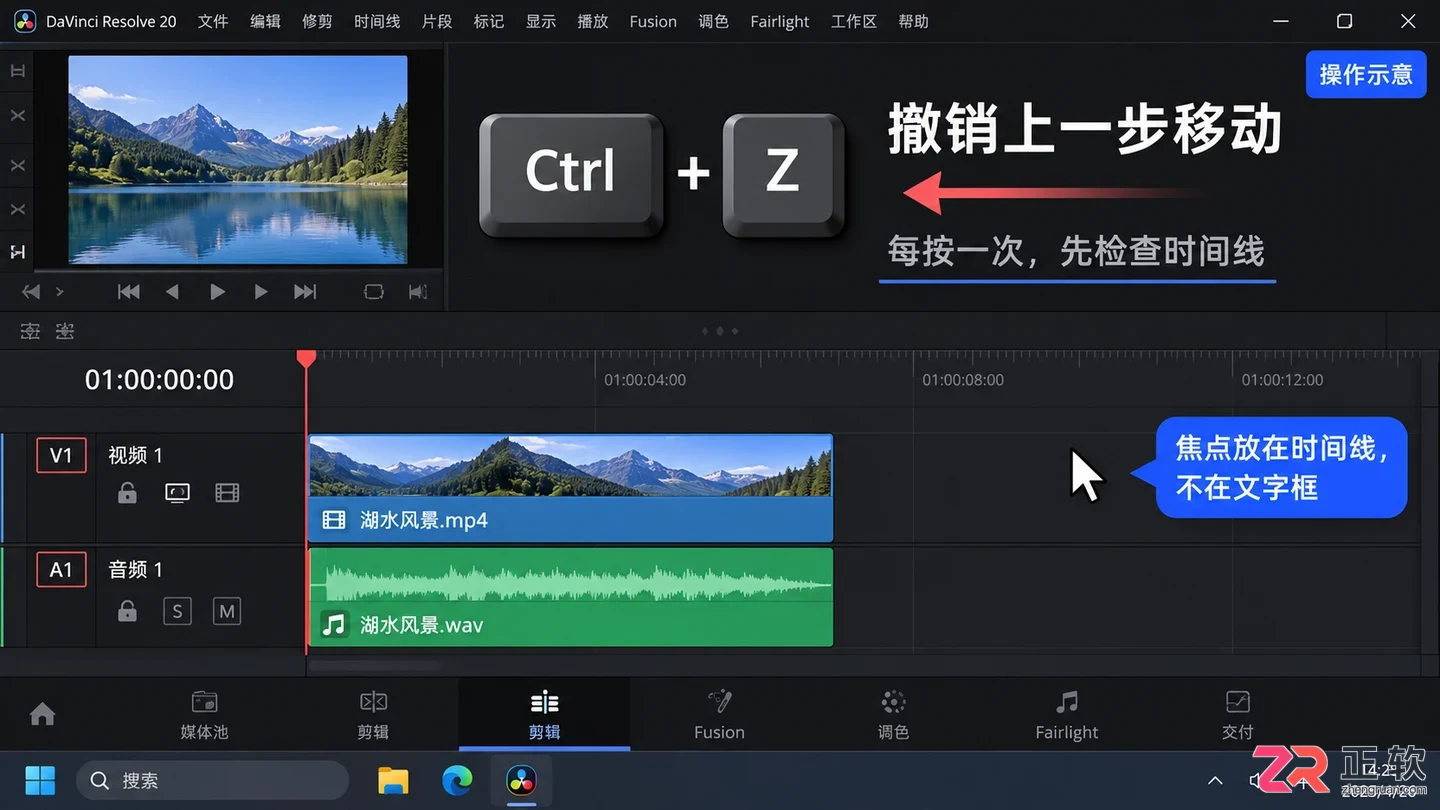Open the Fairlight page from the bottom bar
The image size is (1440, 810).
pos(1067,715)
